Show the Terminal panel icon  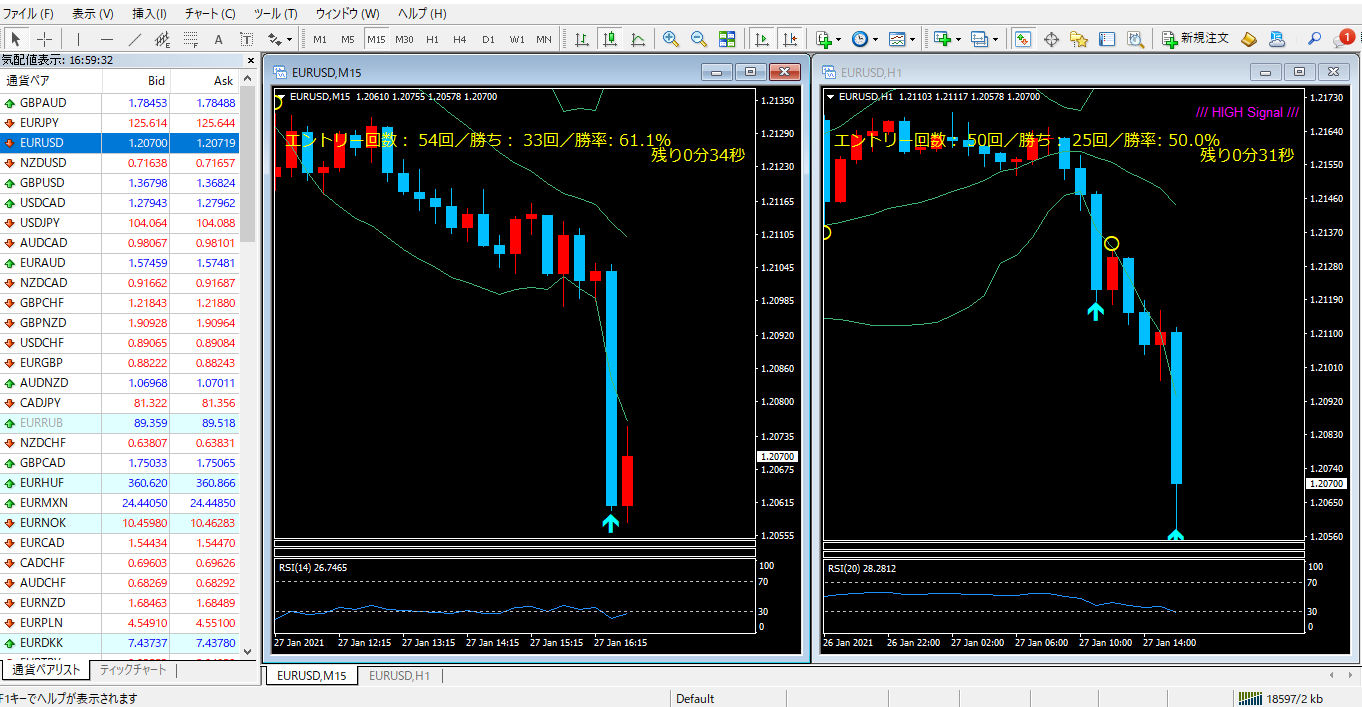click(1107, 39)
